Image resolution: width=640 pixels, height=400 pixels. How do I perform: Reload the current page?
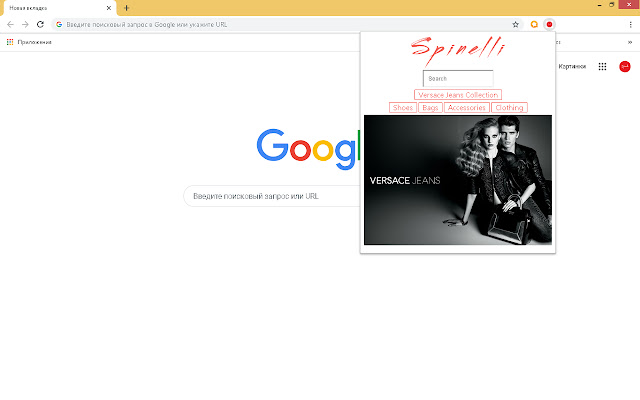click(40, 24)
